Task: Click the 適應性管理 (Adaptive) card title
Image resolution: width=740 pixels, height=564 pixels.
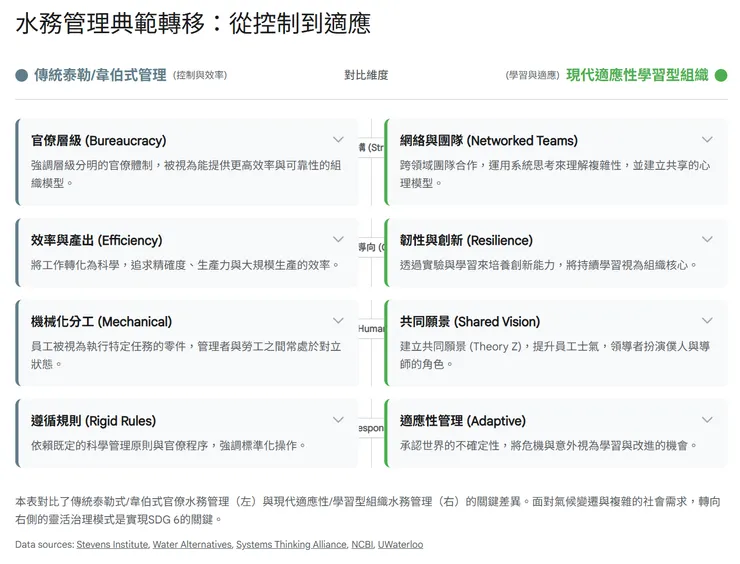Action: coord(462,421)
